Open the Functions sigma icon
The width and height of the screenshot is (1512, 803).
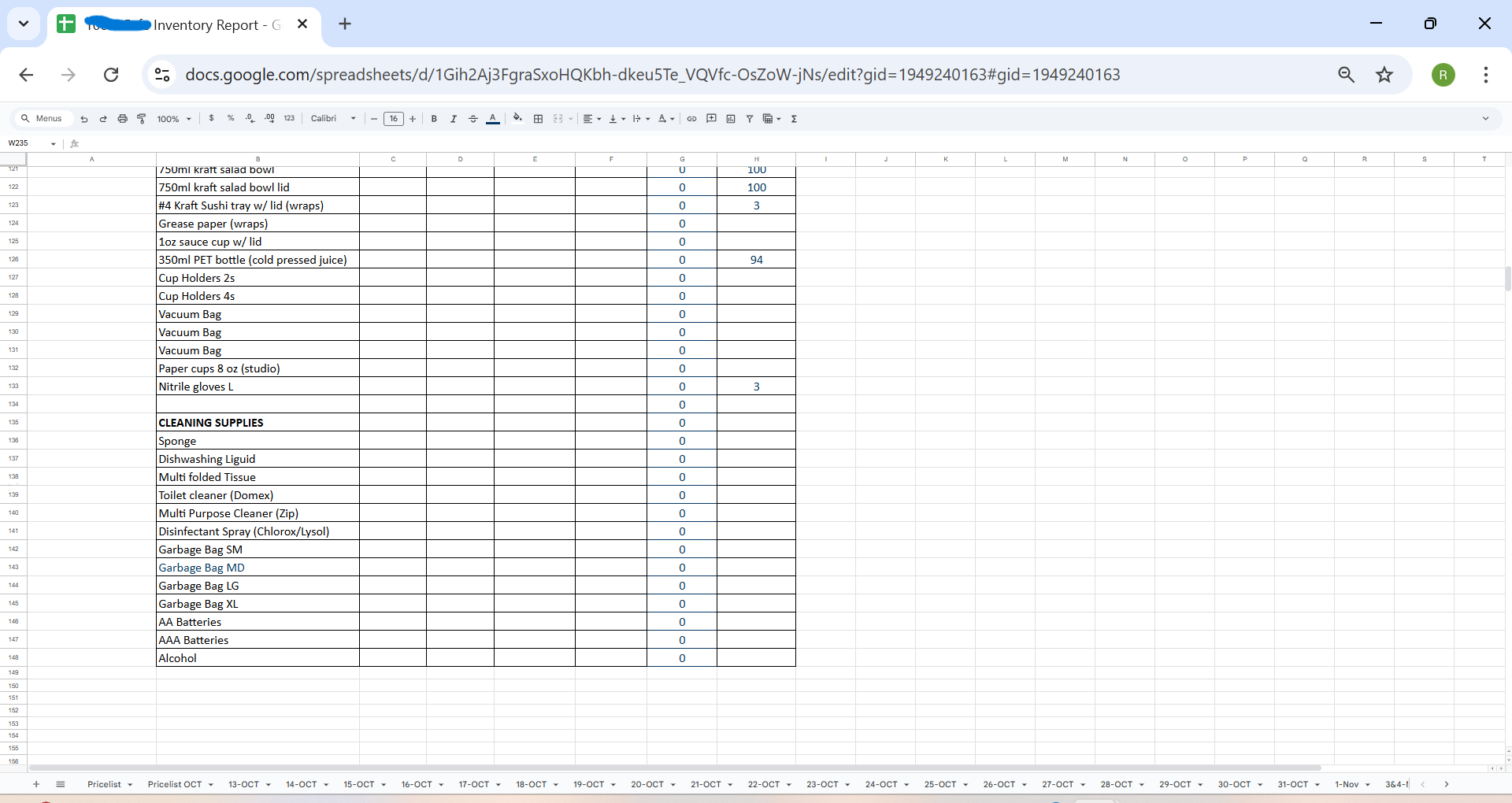pyautogui.click(x=795, y=119)
